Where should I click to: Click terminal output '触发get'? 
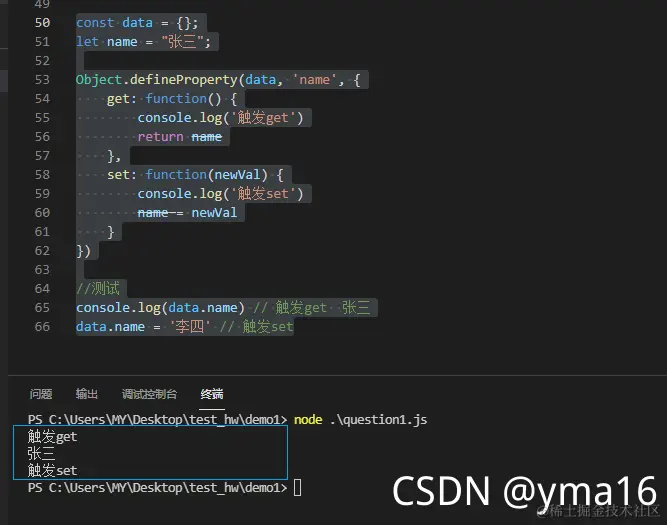coord(52,437)
